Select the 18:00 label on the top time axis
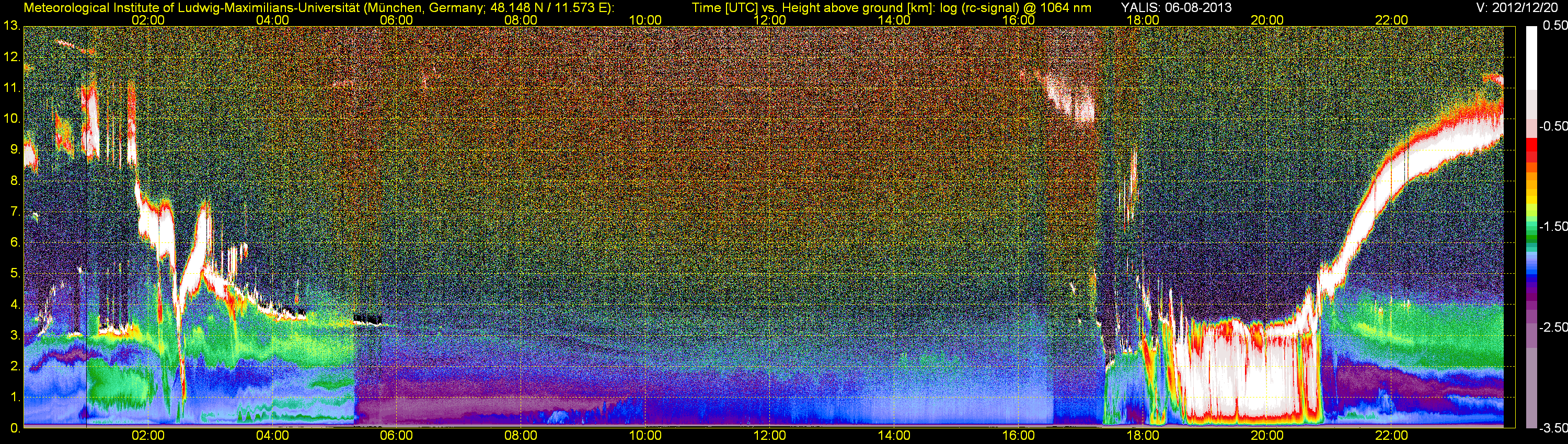This screenshot has width=1568, height=444. [1143, 20]
